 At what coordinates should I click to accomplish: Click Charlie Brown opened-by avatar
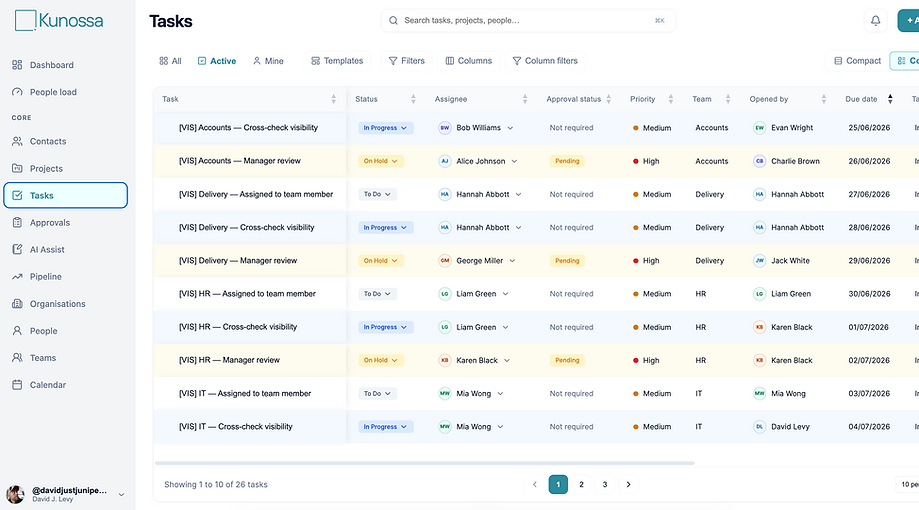[x=760, y=161]
